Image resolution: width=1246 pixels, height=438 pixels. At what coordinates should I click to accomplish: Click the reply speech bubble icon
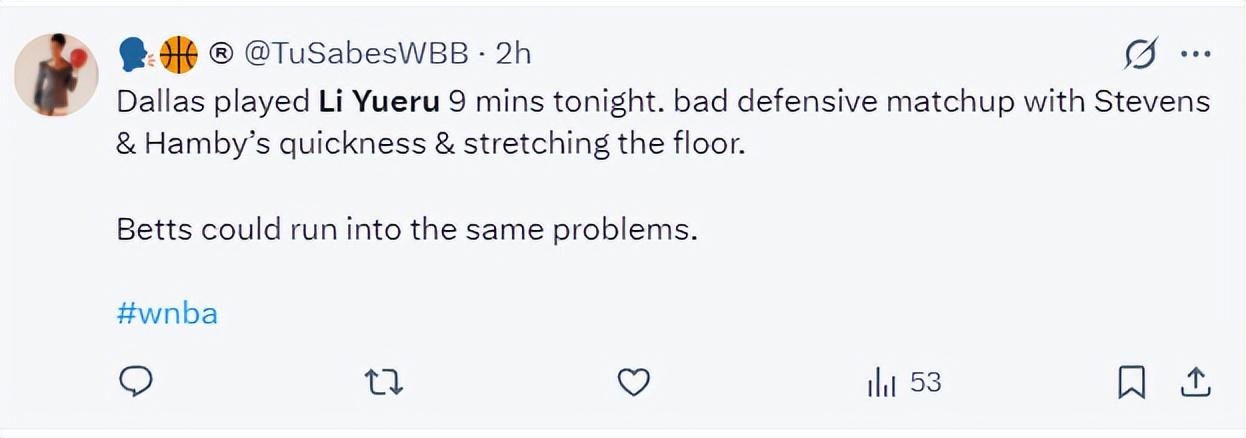[x=135, y=381]
